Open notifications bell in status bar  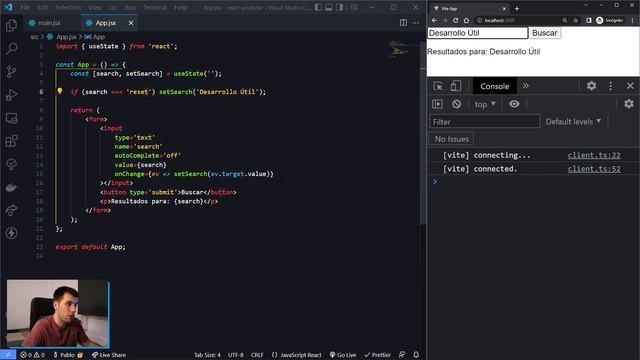[x=416, y=355]
